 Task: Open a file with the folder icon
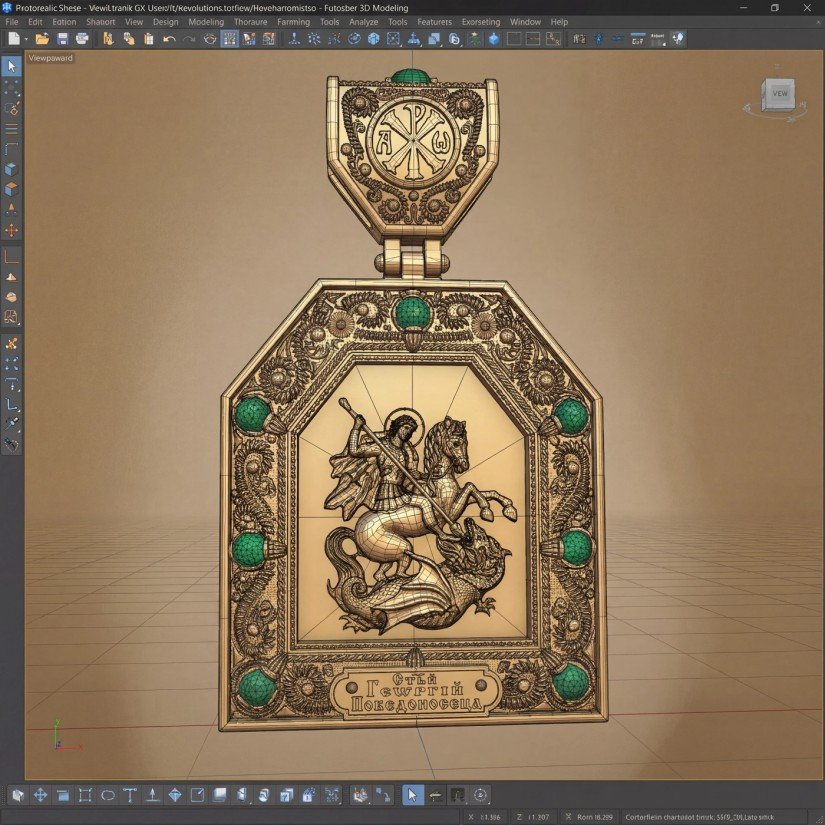(42, 38)
